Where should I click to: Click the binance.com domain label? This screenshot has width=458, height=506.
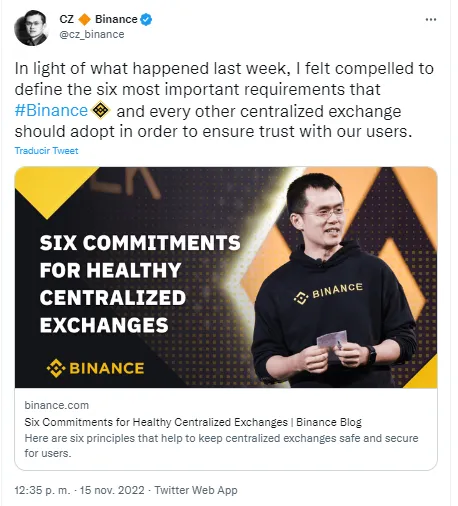click(57, 405)
